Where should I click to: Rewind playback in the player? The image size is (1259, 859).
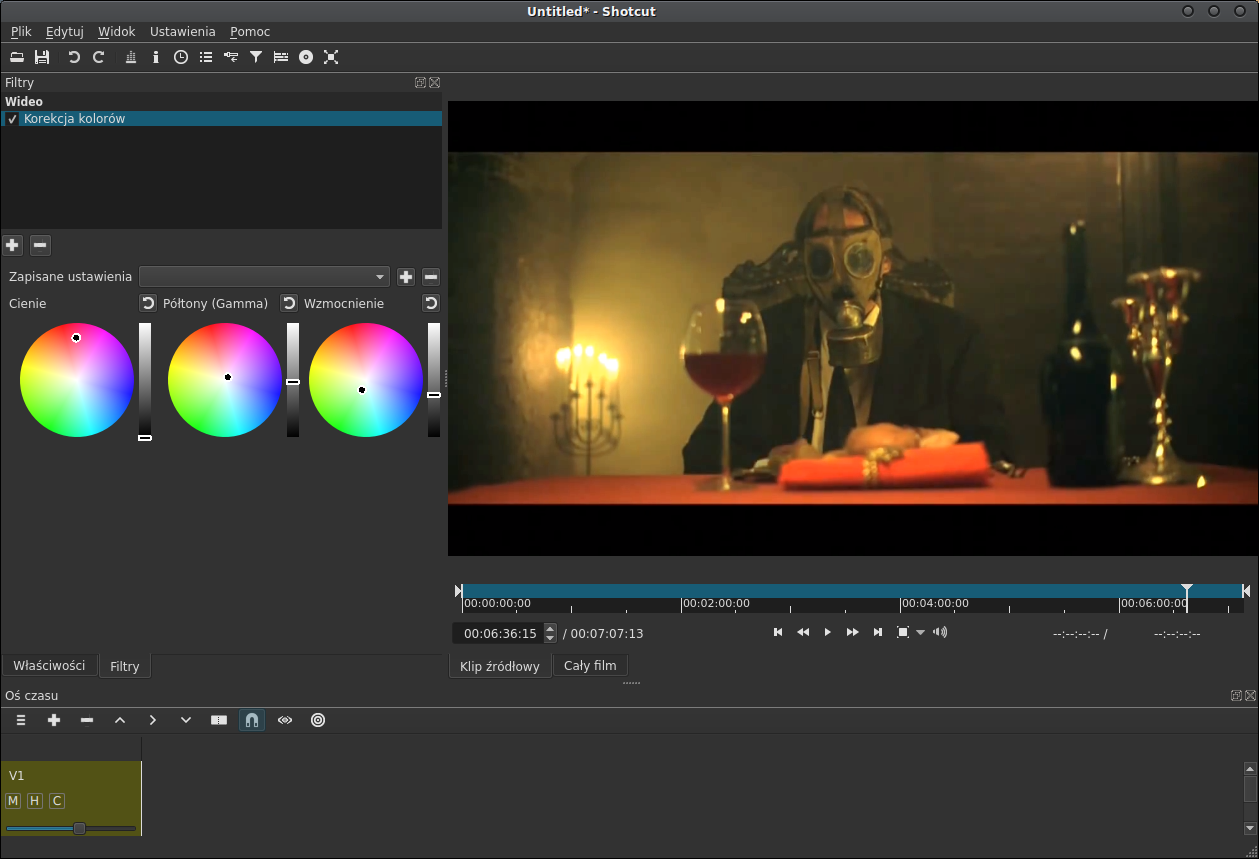(x=803, y=632)
